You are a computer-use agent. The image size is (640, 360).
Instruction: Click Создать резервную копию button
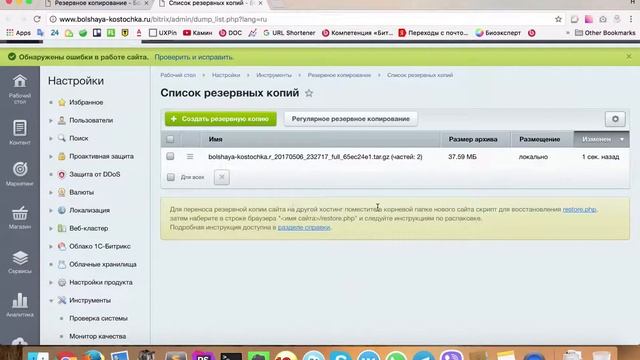221,119
